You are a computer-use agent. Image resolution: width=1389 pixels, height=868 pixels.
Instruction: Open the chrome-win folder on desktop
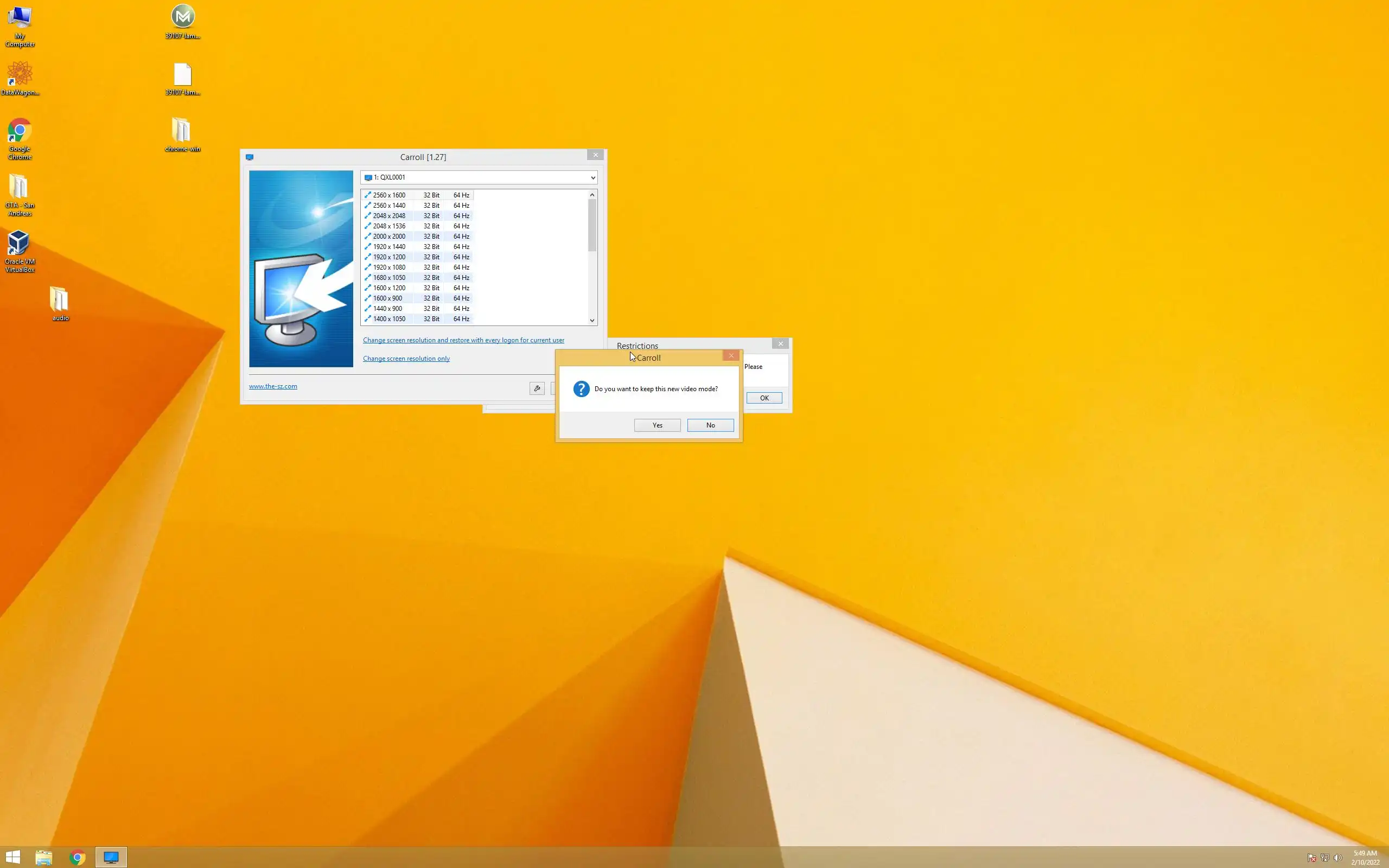(x=182, y=131)
